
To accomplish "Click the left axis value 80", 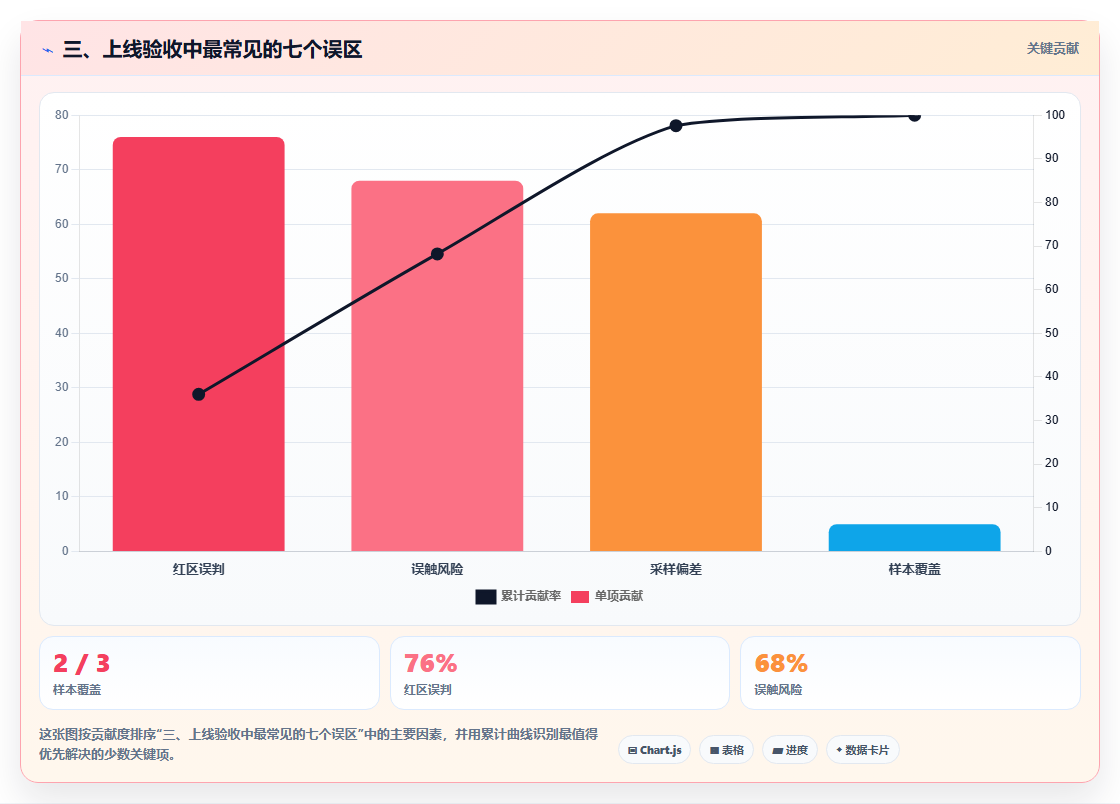I will (62, 115).
